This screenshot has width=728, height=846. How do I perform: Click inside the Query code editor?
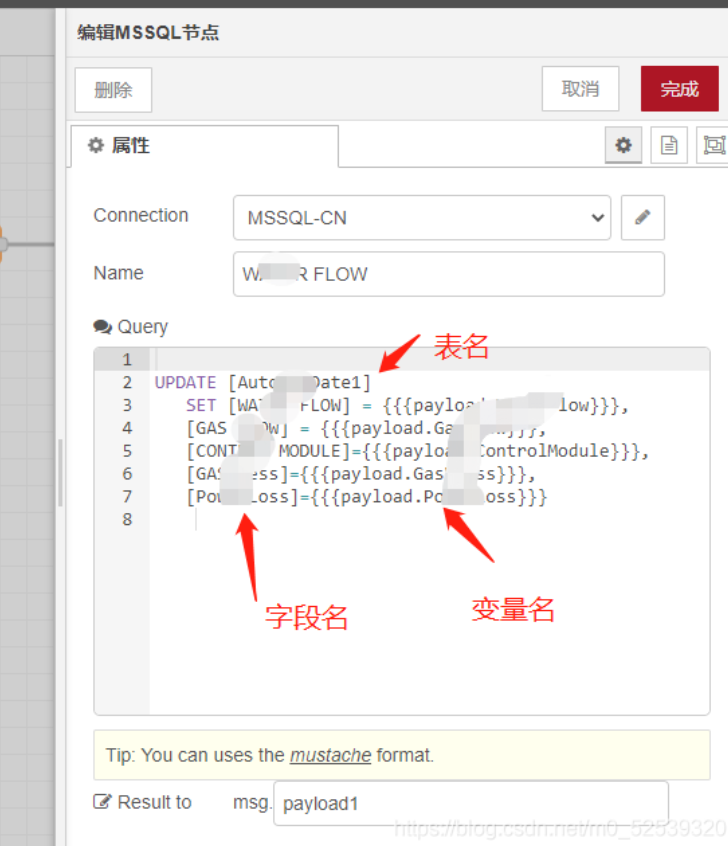point(402,531)
